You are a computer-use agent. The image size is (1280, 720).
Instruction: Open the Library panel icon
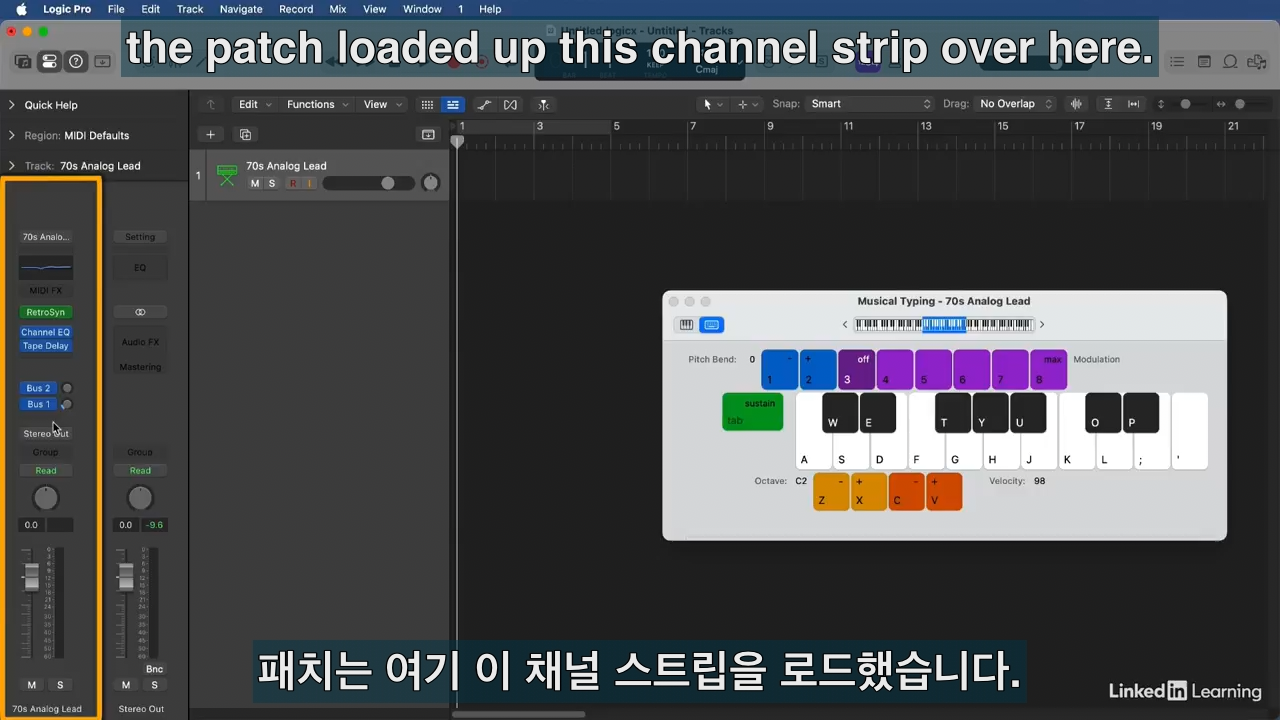point(22,62)
